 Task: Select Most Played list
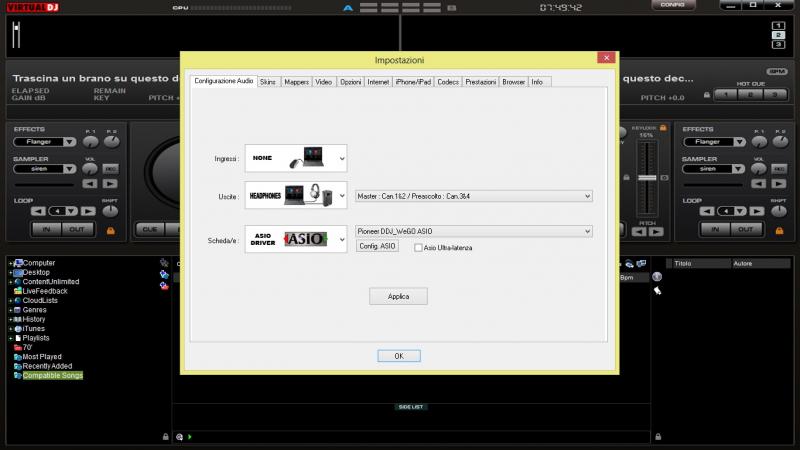pyautogui.click(x=42, y=357)
